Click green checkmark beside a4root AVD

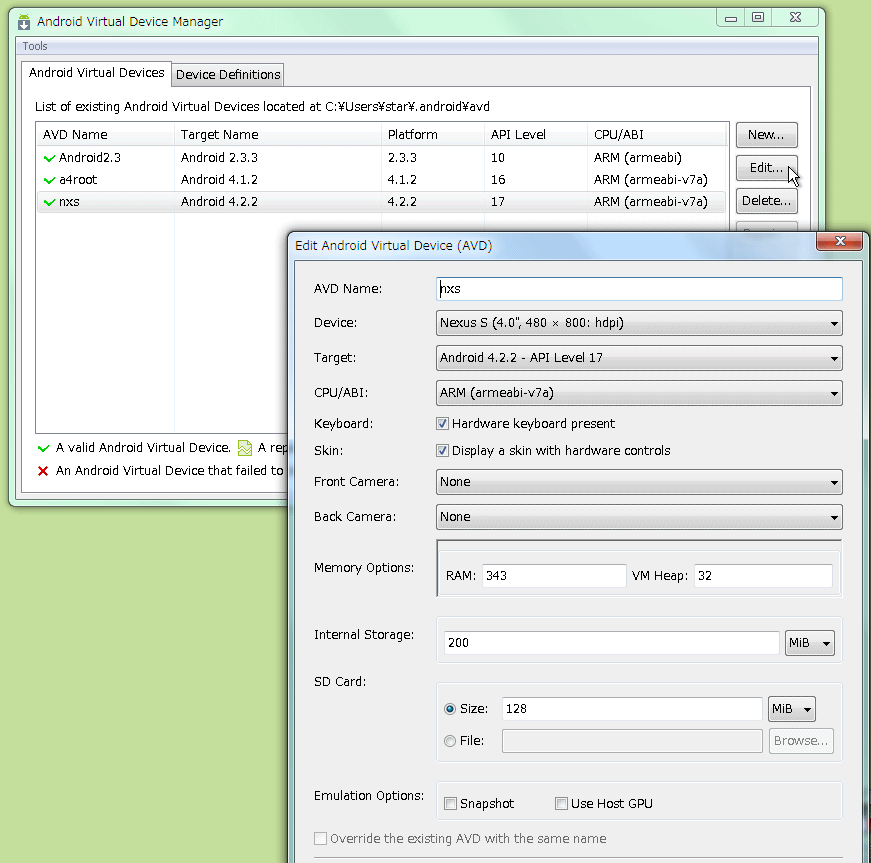(x=49, y=180)
